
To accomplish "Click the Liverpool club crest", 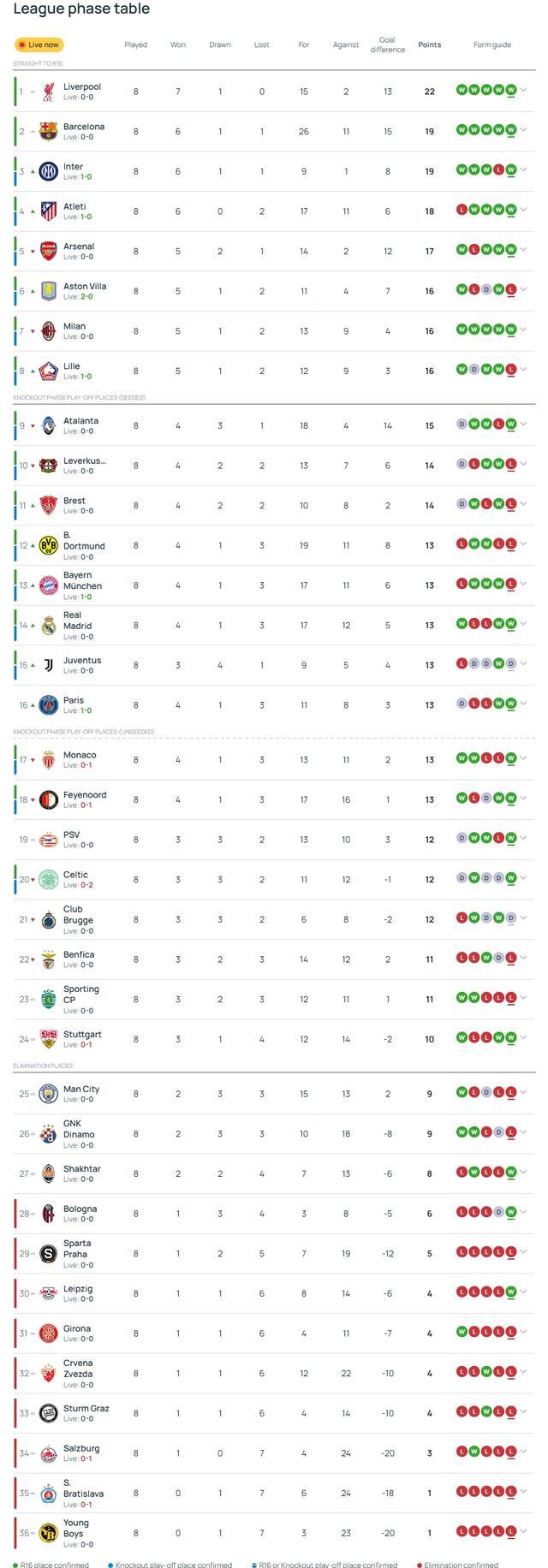I will 49,92.
